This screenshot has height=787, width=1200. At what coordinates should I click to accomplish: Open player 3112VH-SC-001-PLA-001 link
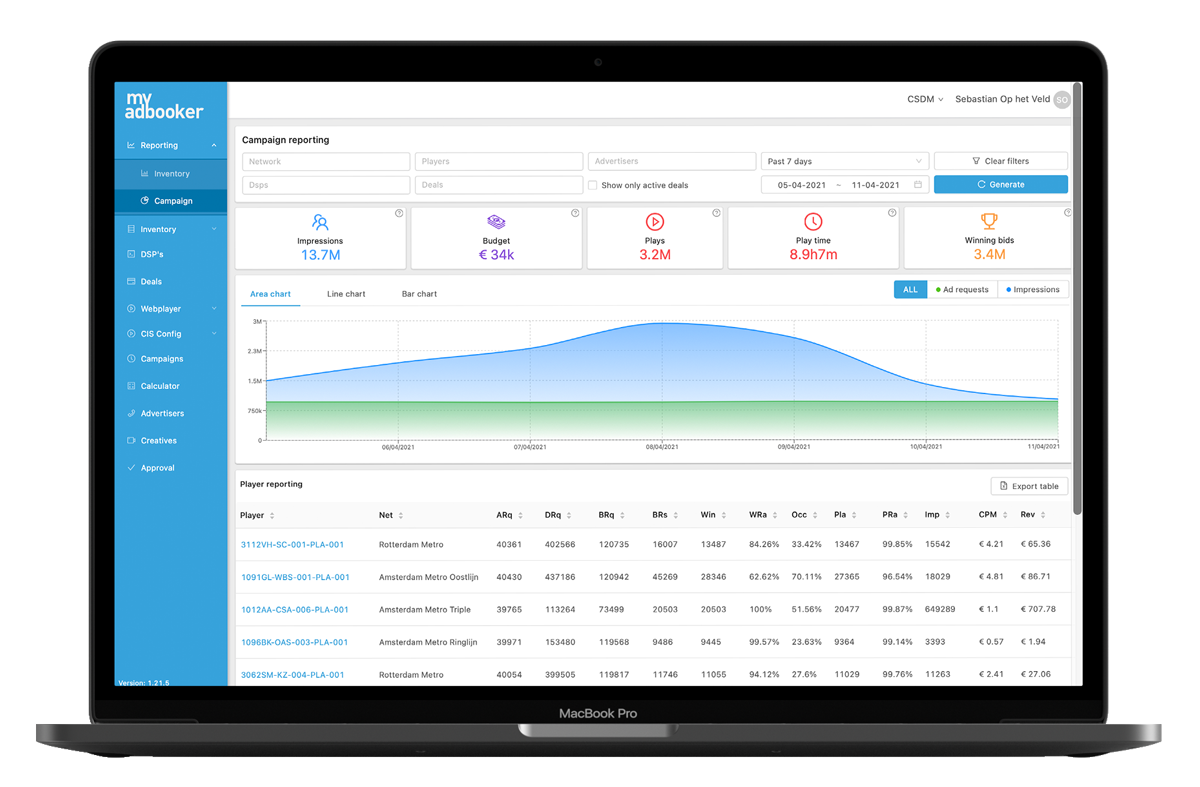(x=292, y=545)
